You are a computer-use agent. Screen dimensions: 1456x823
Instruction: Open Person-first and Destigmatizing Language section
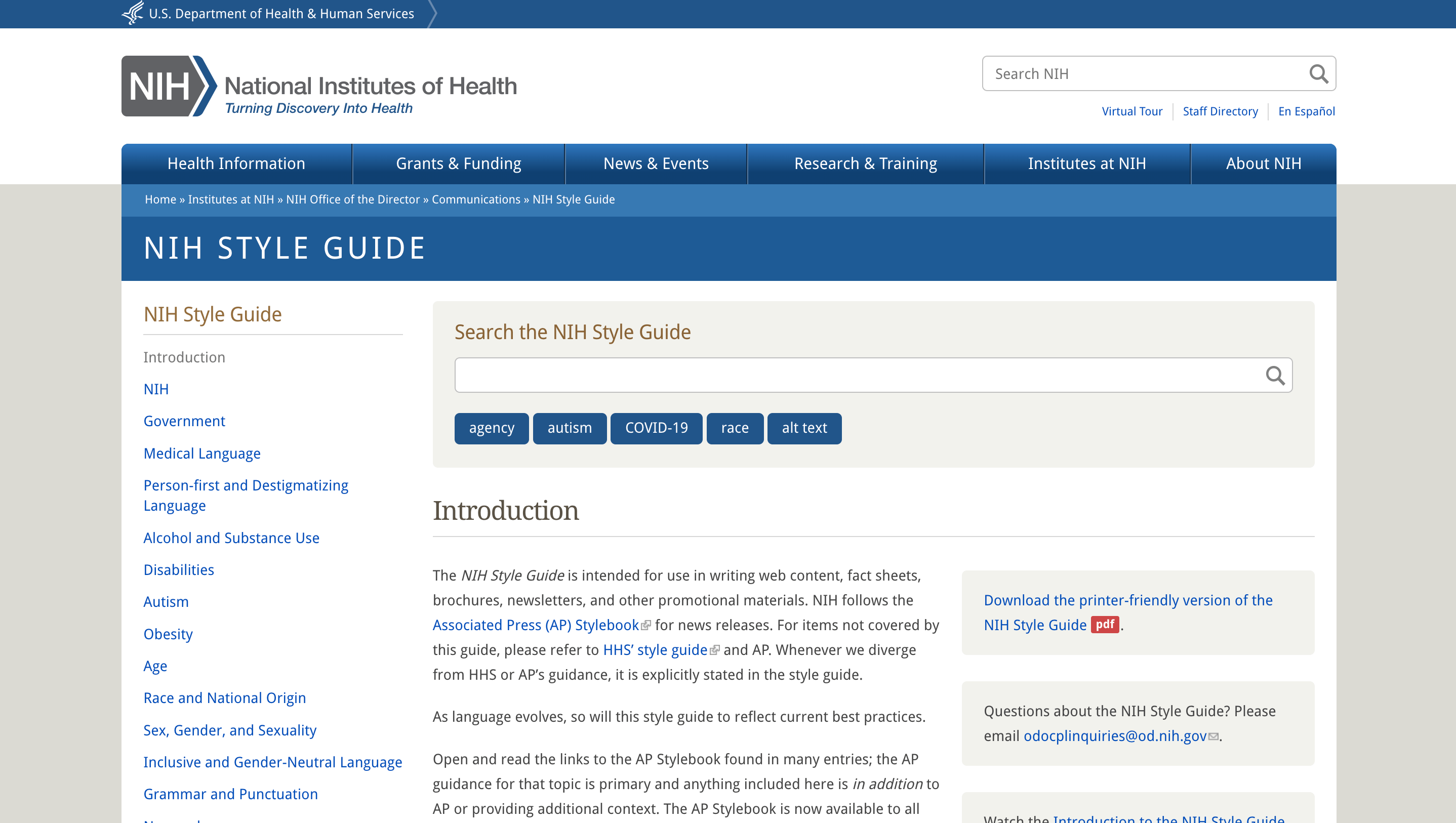pos(246,495)
